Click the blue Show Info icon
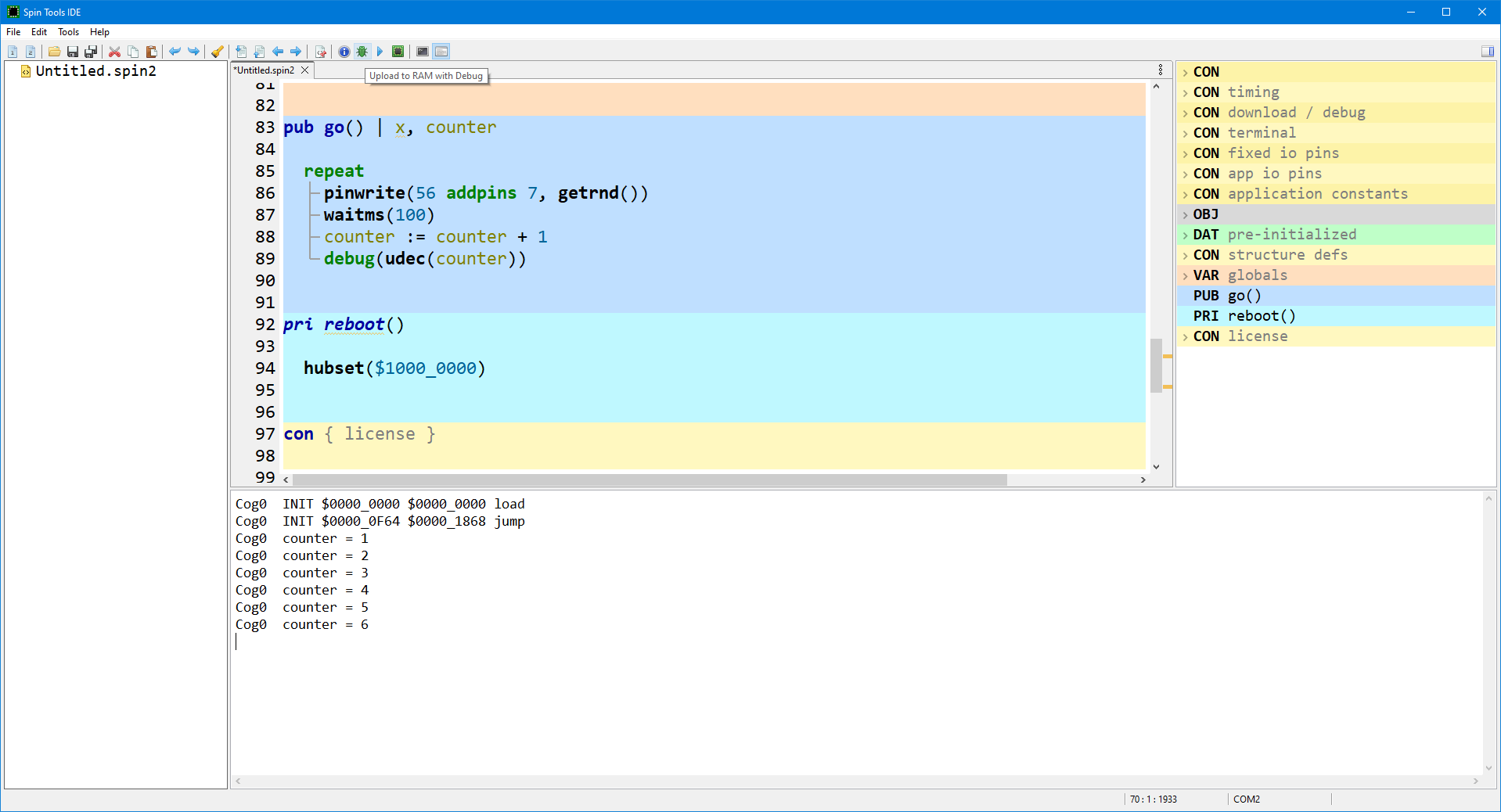Viewport: 1501px width, 812px height. [x=344, y=52]
